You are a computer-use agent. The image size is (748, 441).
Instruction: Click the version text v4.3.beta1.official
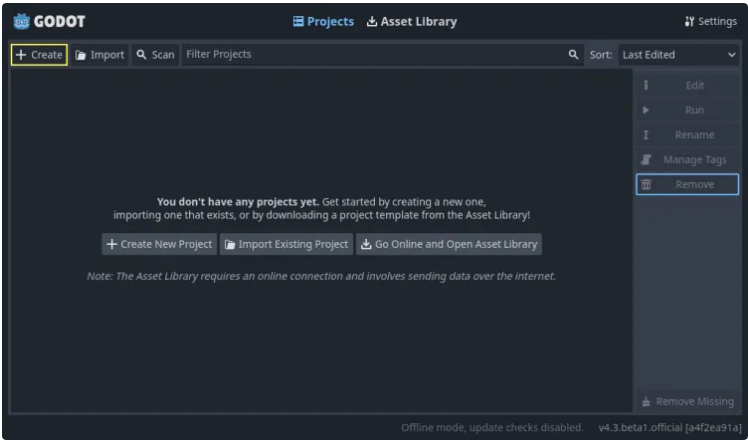tap(670, 428)
